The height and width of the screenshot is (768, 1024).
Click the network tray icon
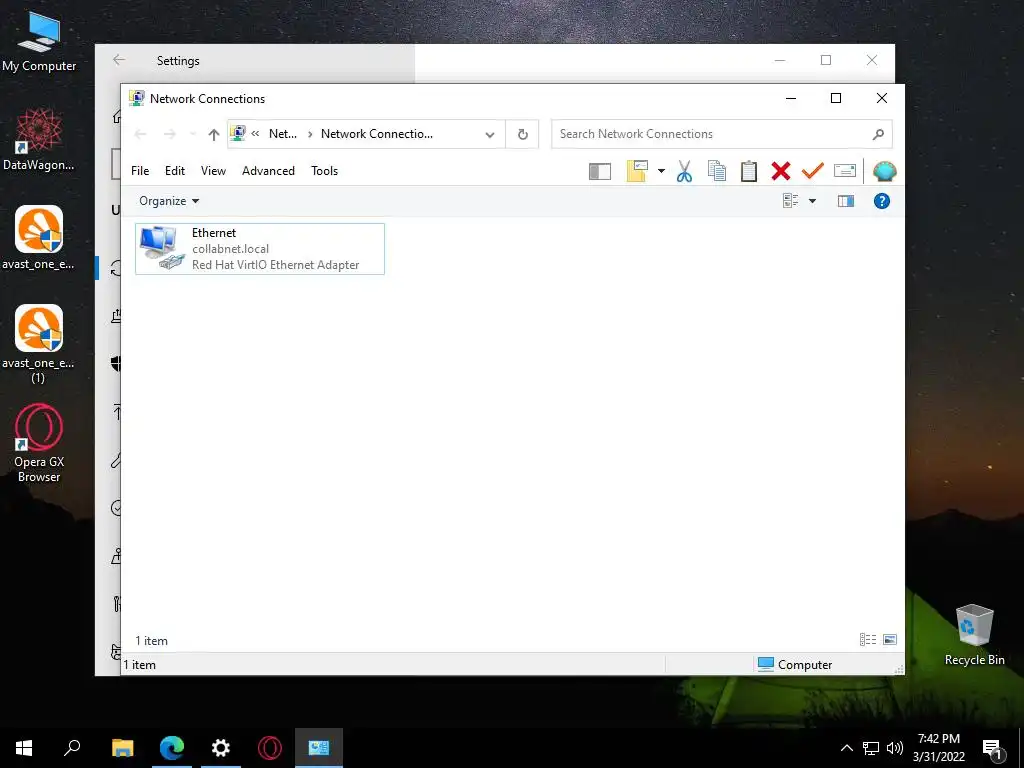tap(871, 748)
